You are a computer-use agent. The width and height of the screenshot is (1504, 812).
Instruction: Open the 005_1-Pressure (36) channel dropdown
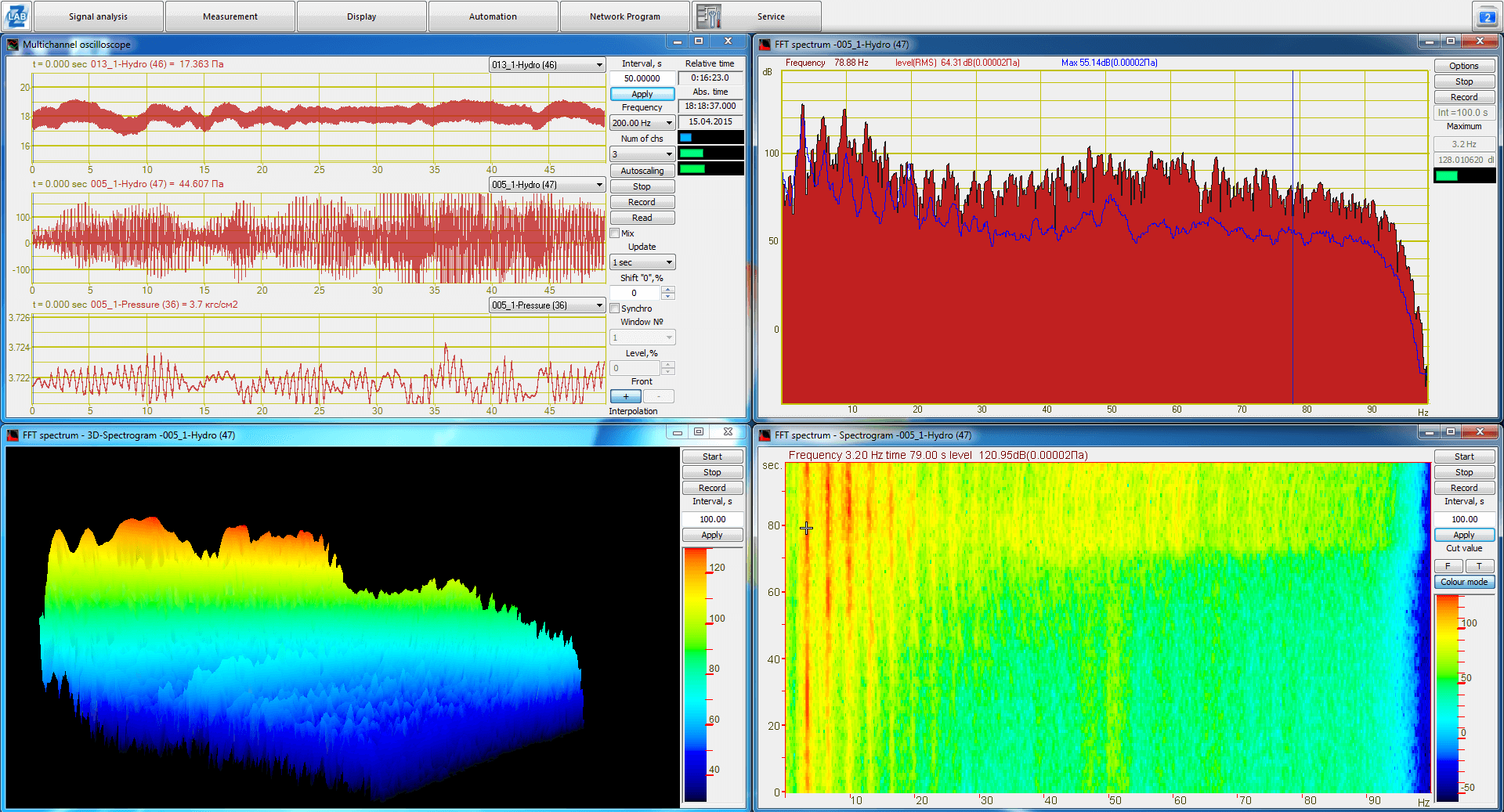click(x=547, y=305)
